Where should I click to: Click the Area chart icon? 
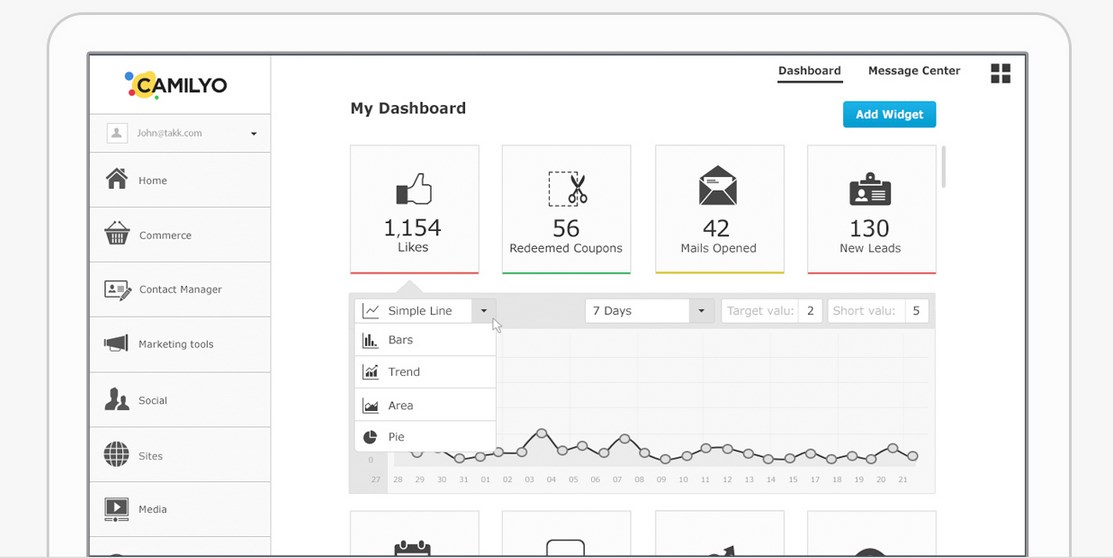pos(371,405)
